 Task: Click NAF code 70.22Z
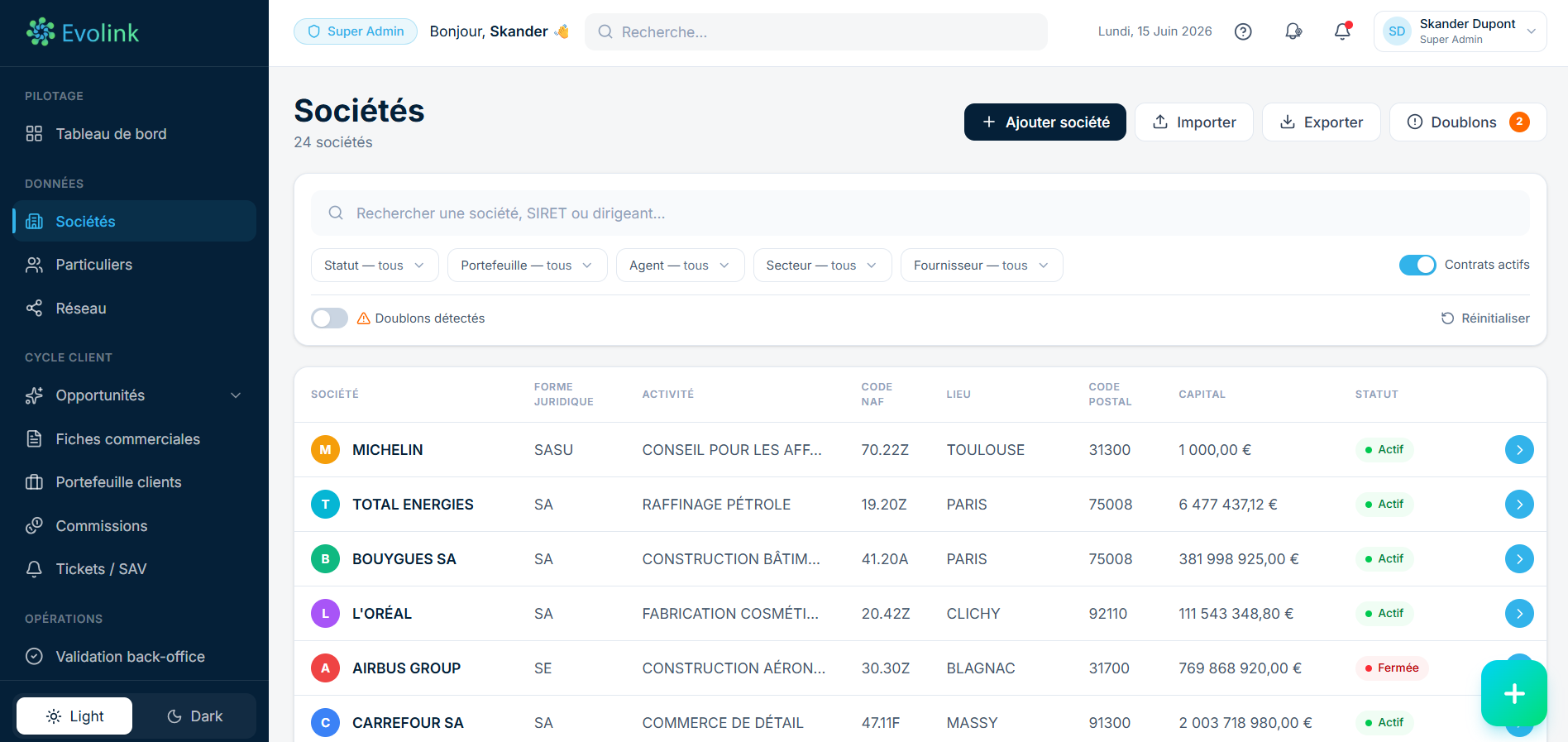click(x=885, y=450)
